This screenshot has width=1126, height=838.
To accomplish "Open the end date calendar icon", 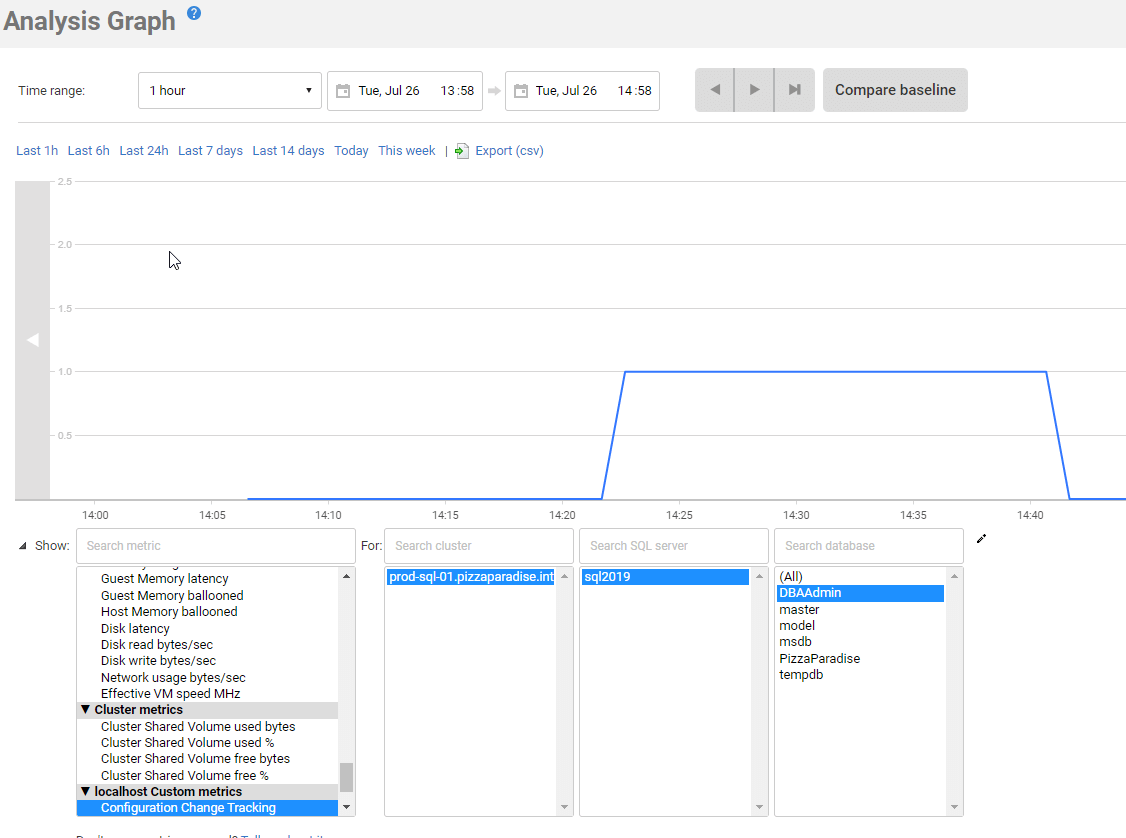I will (521, 90).
